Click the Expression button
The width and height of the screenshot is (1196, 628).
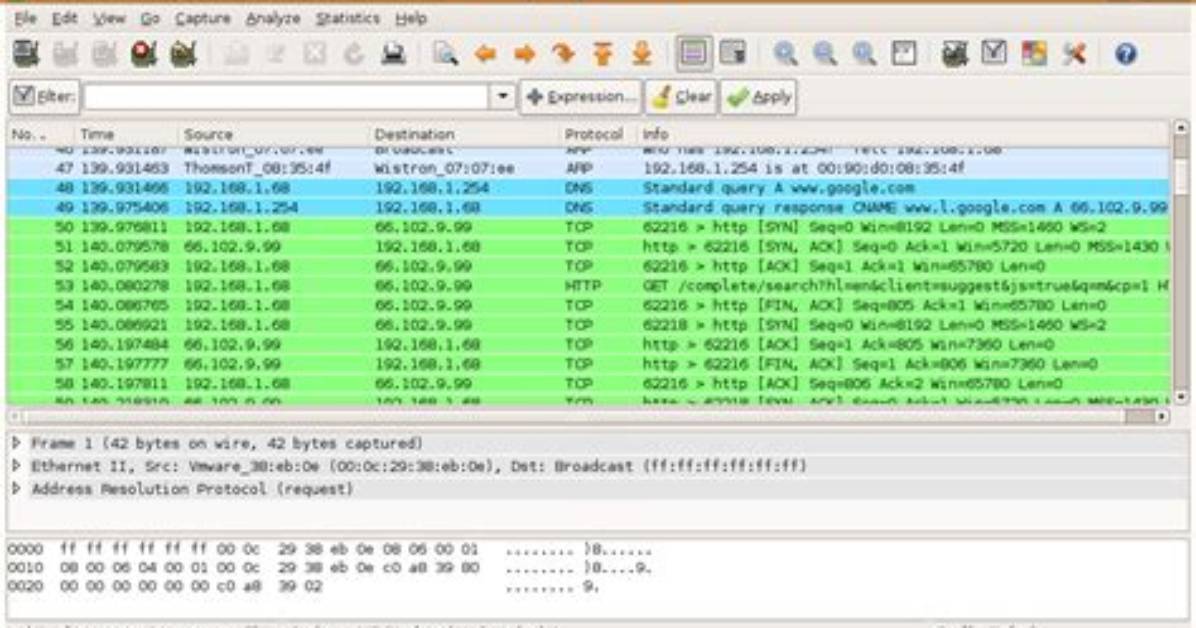(x=580, y=97)
